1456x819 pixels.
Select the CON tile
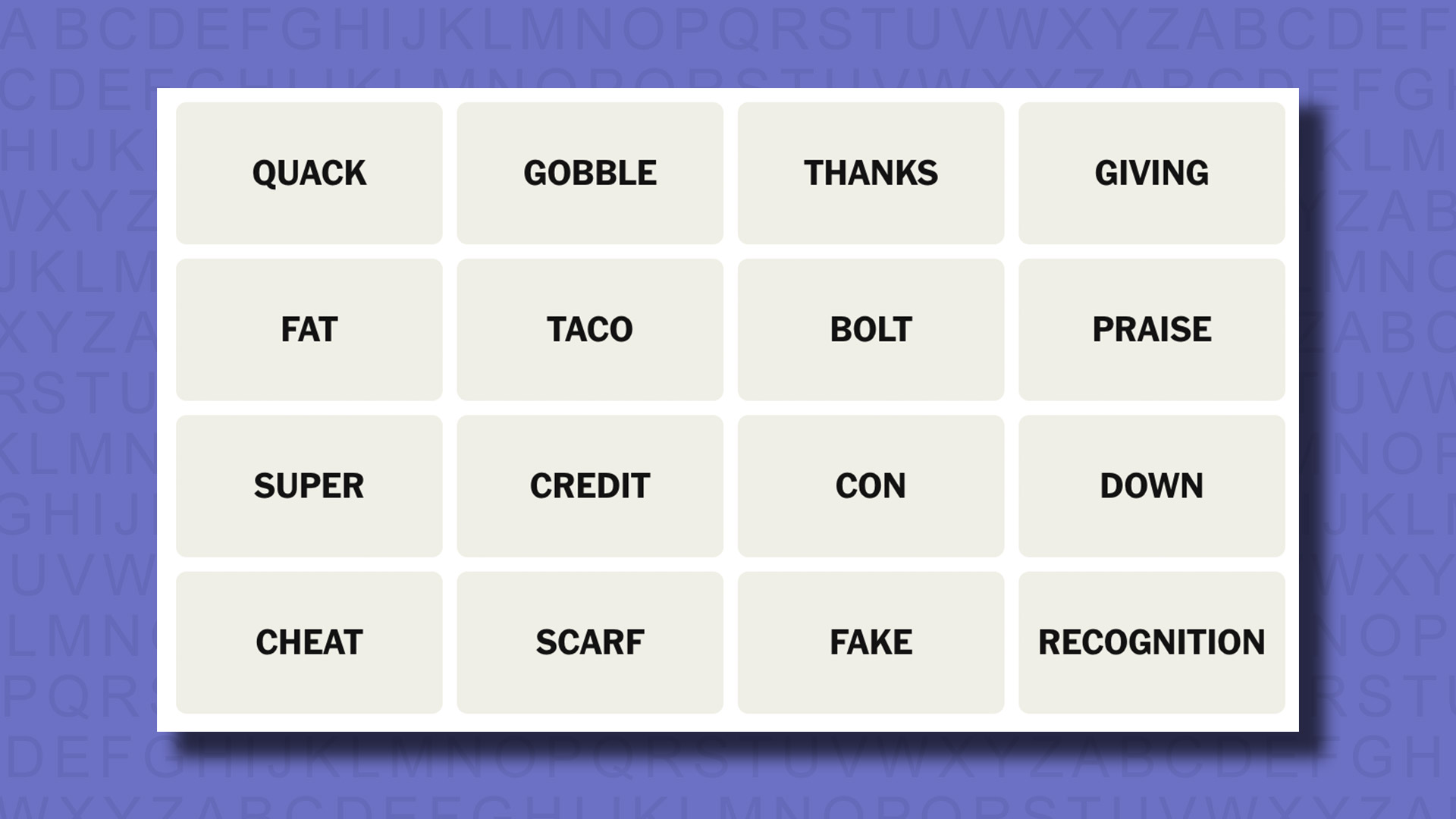click(869, 486)
